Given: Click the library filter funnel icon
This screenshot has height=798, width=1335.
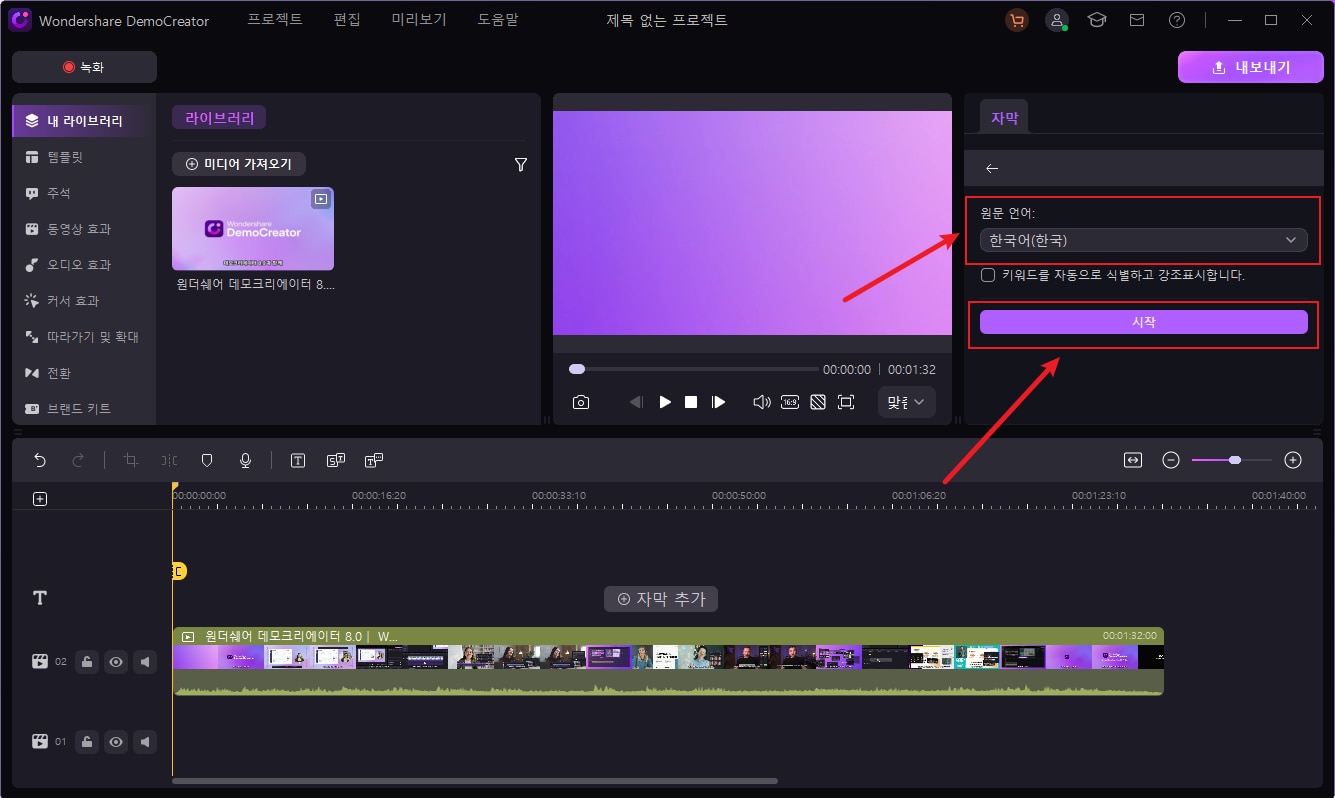Looking at the screenshot, I should [x=520, y=165].
